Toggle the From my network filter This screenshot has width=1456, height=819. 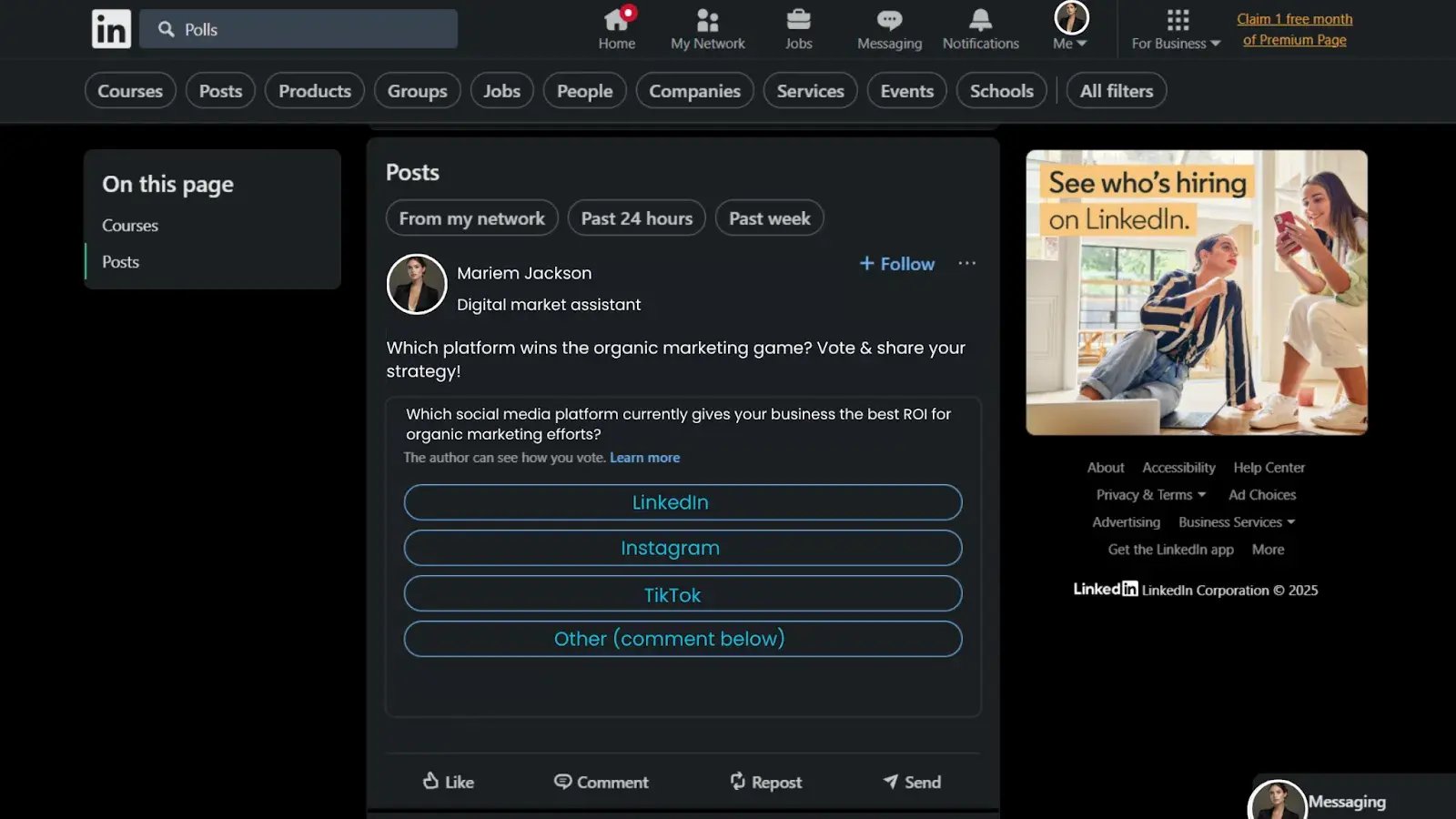(471, 218)
